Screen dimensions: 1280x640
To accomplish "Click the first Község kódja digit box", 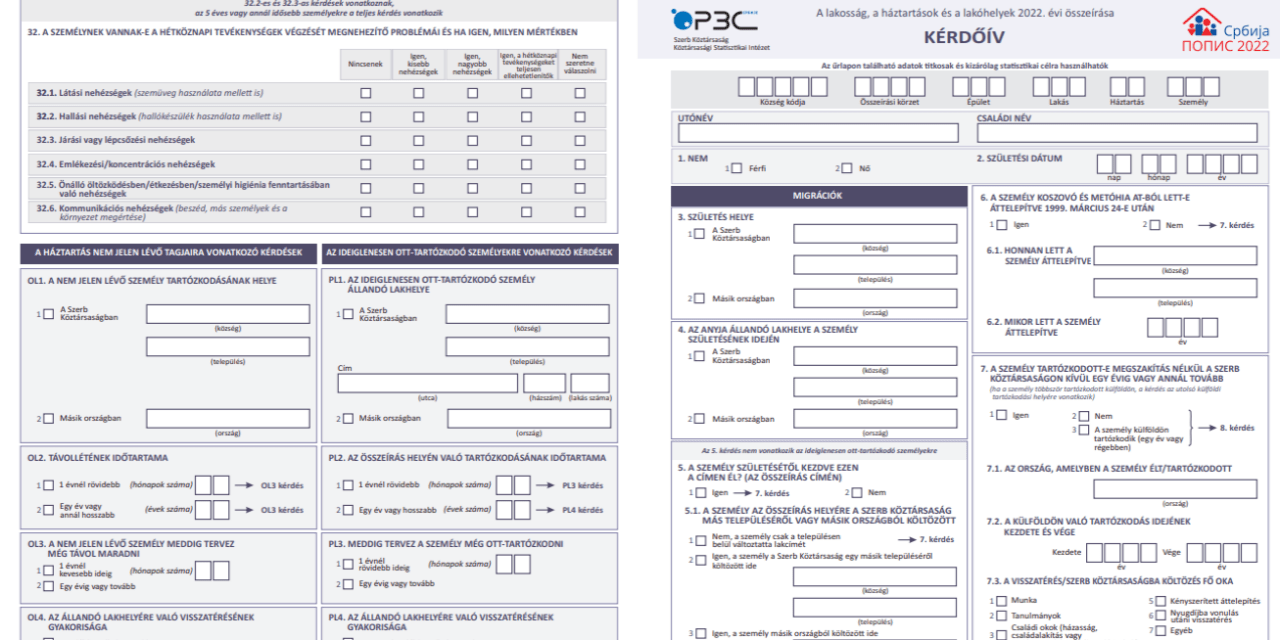I will pos(747,87).
